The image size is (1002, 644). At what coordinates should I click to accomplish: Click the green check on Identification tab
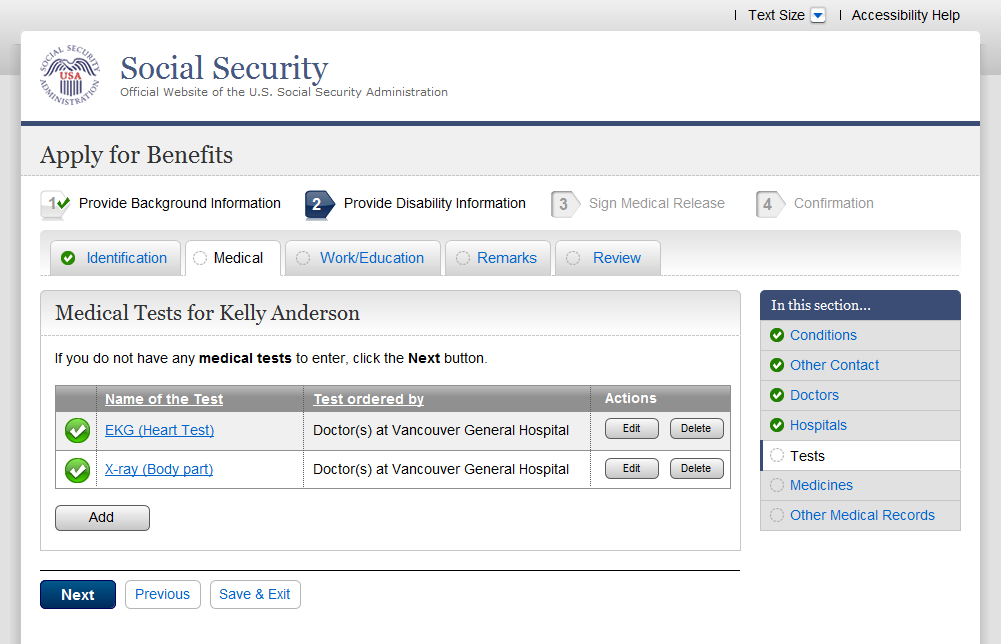[68, 258]
